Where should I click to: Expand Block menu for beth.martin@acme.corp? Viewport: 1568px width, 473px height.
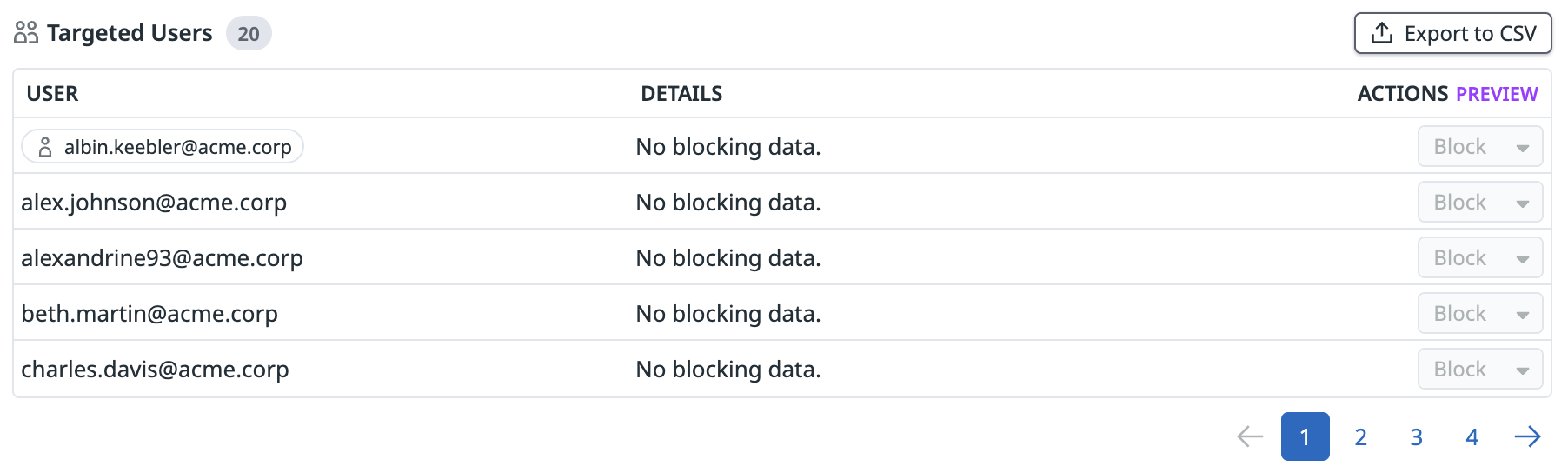pos(1480,314)
